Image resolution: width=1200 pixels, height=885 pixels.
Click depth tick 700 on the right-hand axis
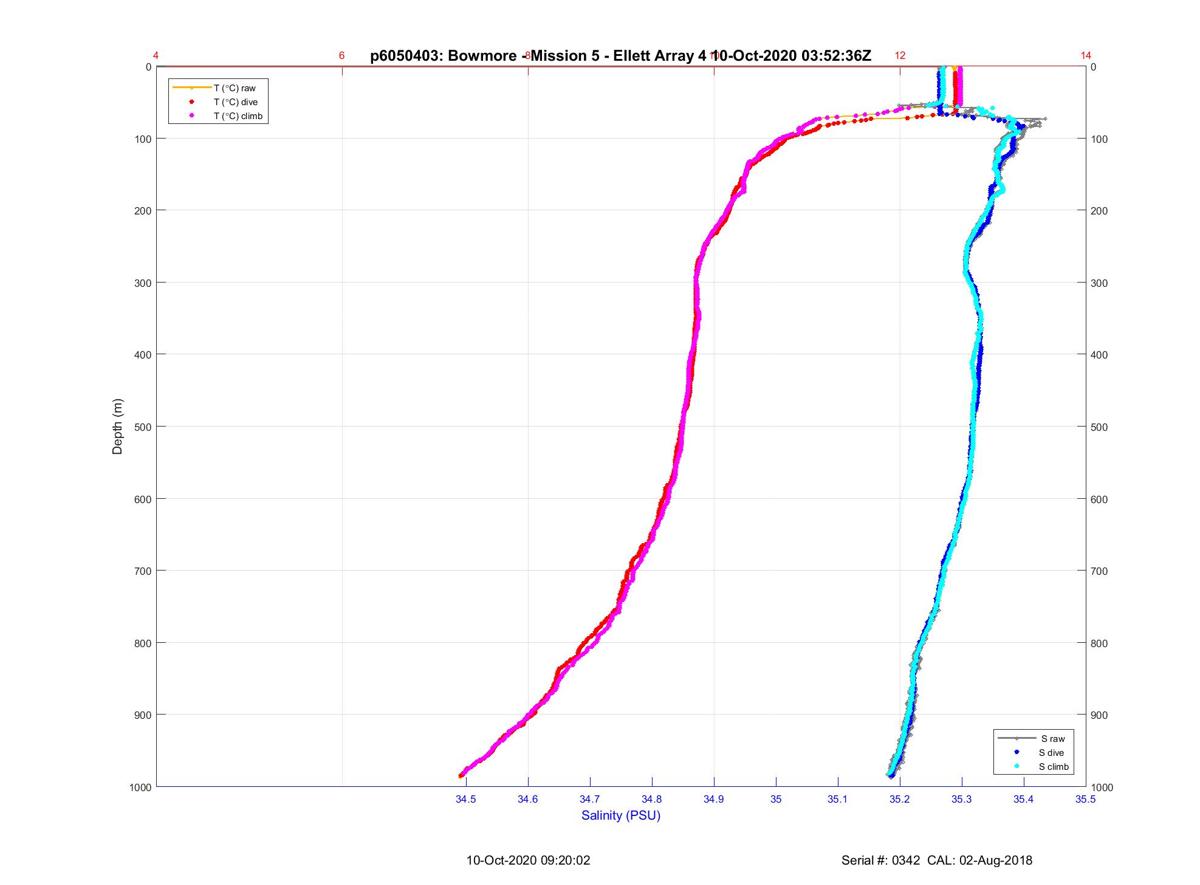[x=1101, y=571]
